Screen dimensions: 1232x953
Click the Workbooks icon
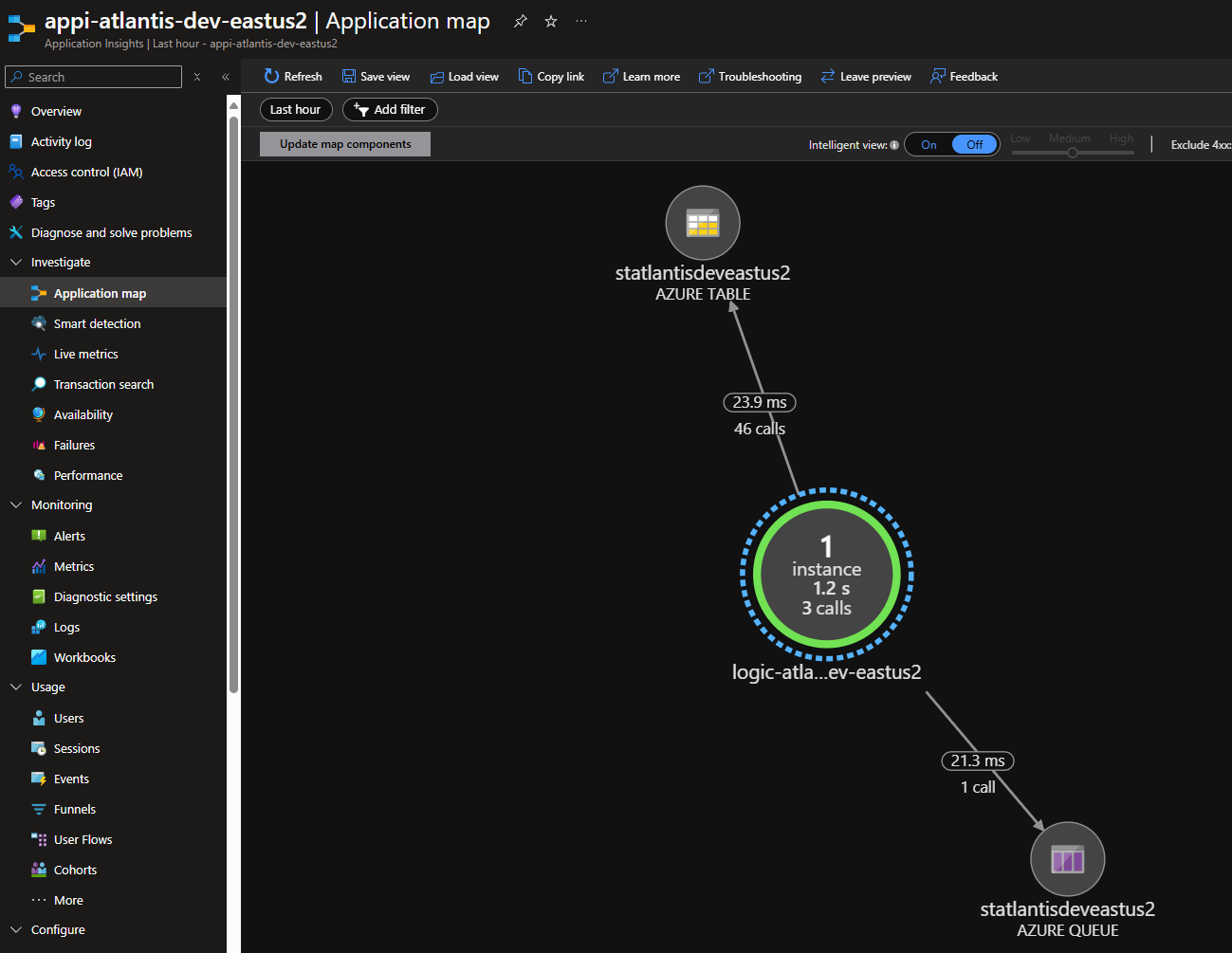[39, 657]
